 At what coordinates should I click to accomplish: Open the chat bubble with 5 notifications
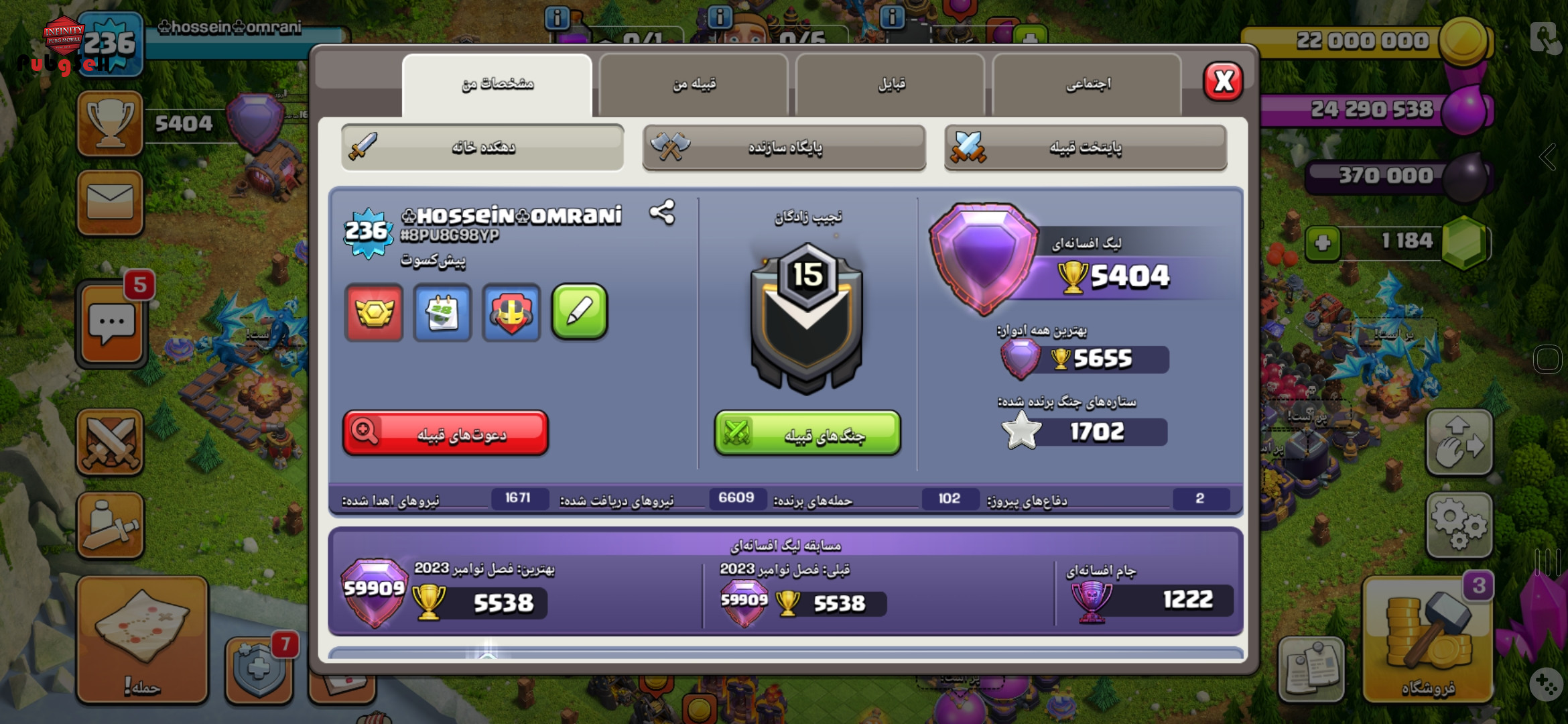112,324
